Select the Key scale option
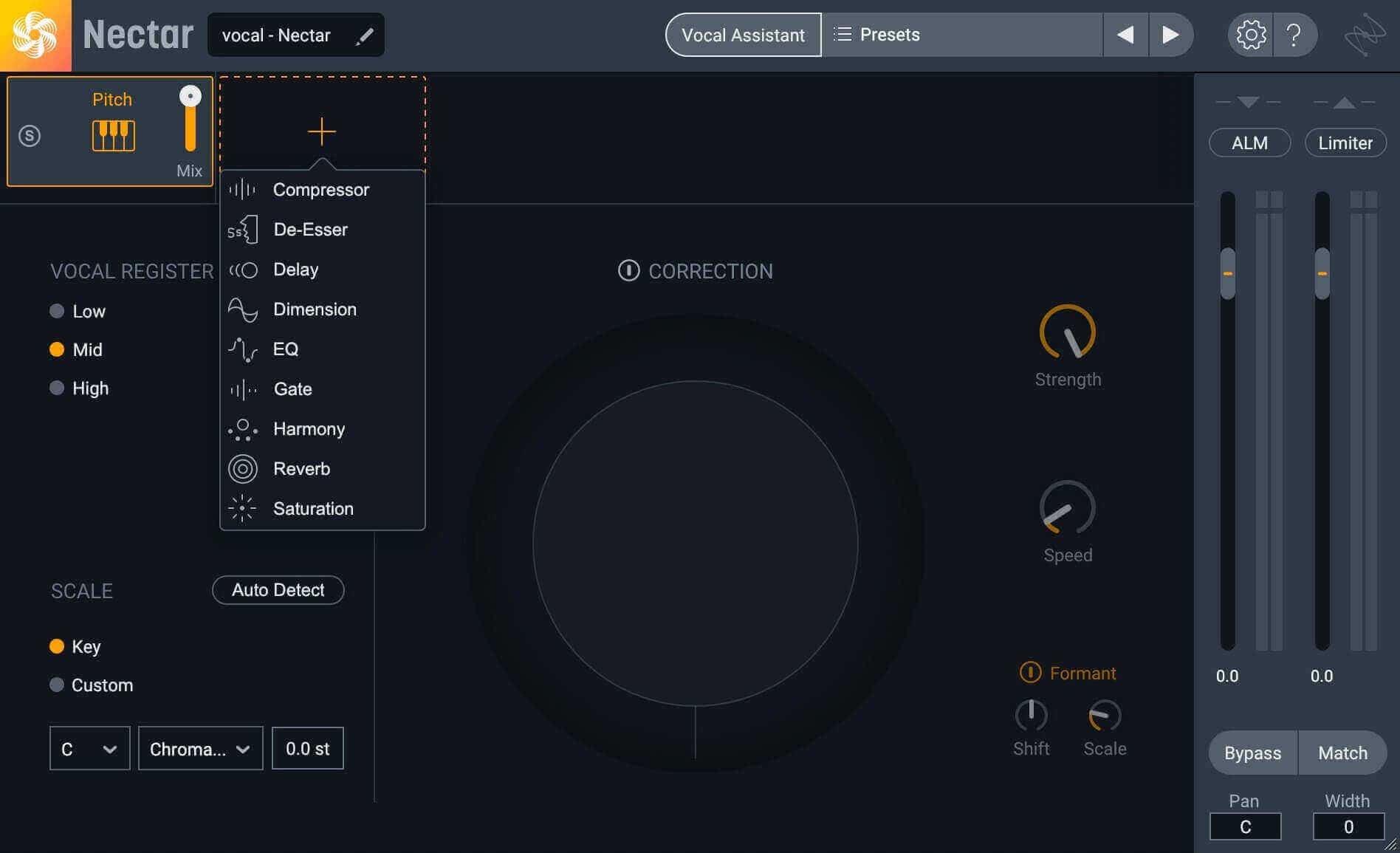Image resolution: width=1400 pixels, height=853 pixels. pyautogui.click(x=75, y=646)
